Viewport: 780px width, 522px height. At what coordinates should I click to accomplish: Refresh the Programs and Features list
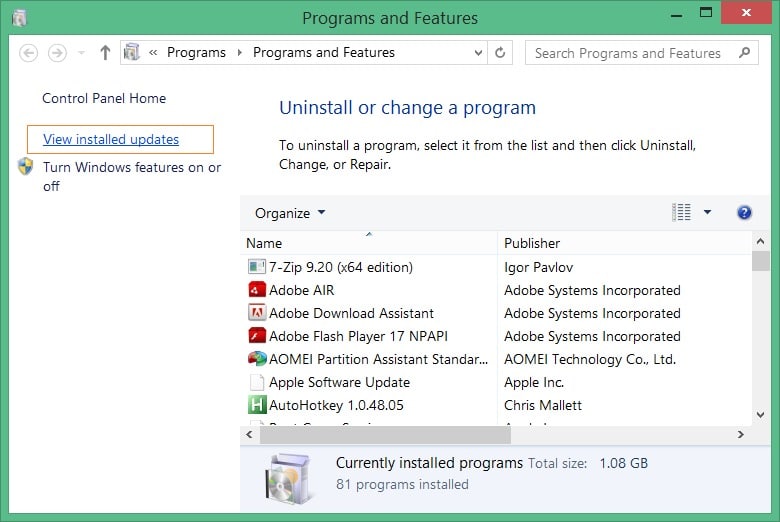pyautogui.click(x=500, y=53)
